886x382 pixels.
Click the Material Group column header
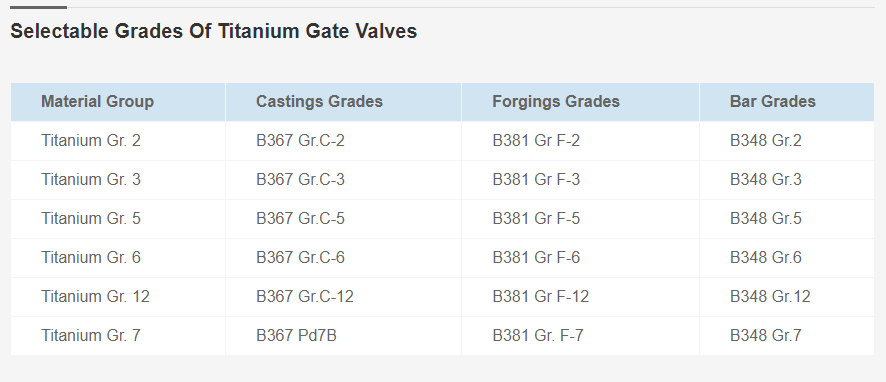118,102
